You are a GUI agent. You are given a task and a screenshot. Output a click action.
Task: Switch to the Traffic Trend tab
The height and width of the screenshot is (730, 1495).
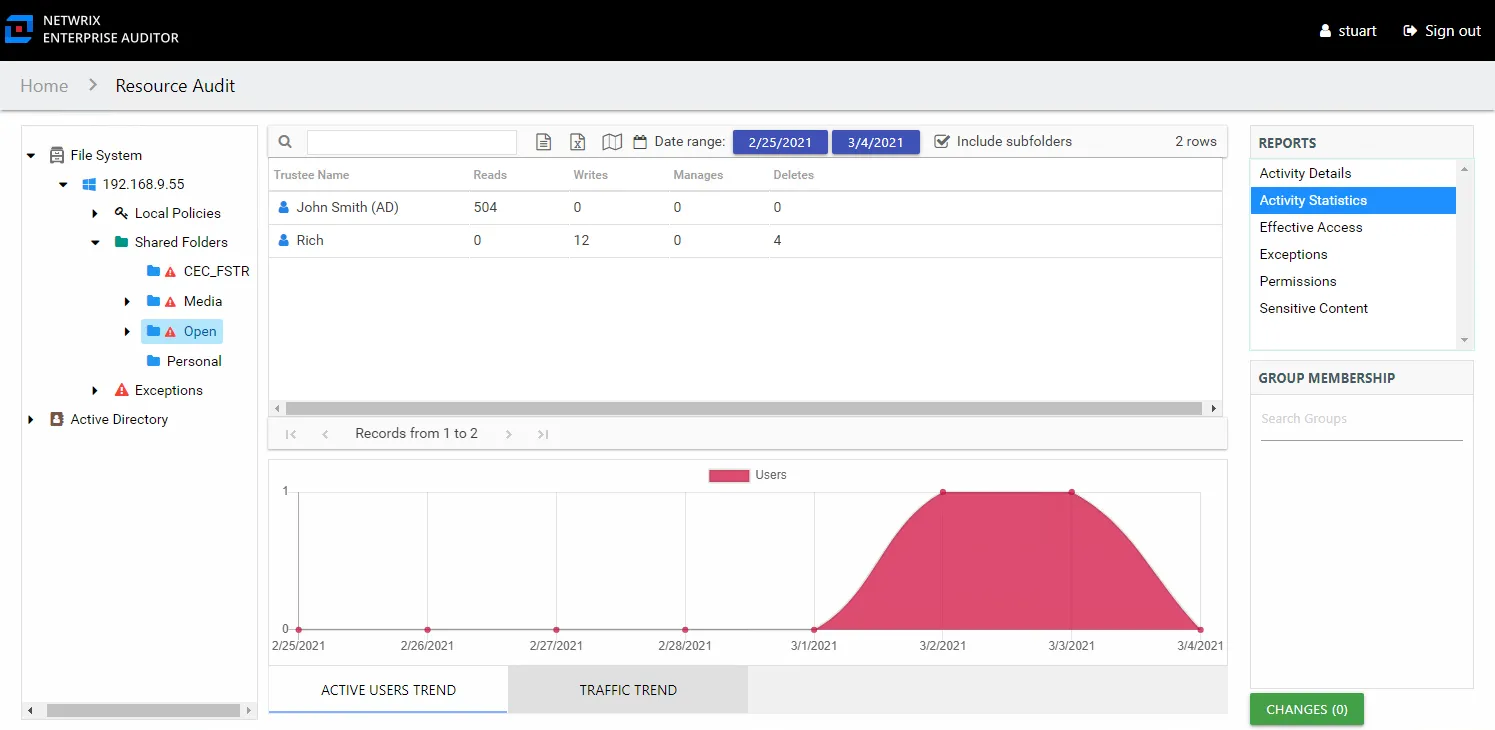628,690
